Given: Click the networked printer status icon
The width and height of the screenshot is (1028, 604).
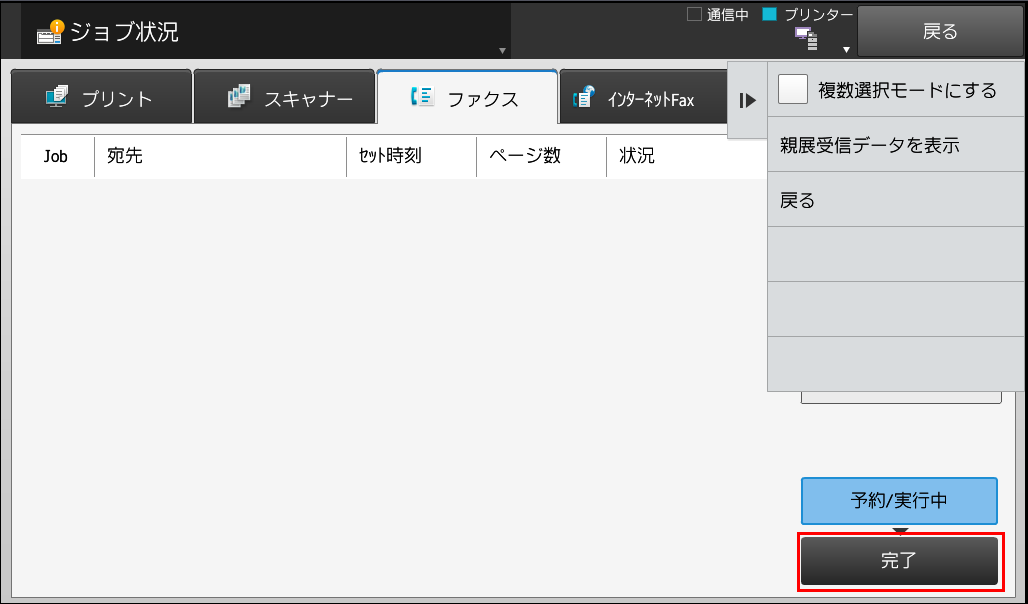Looking at the screenshot, I should coord(806,39).
